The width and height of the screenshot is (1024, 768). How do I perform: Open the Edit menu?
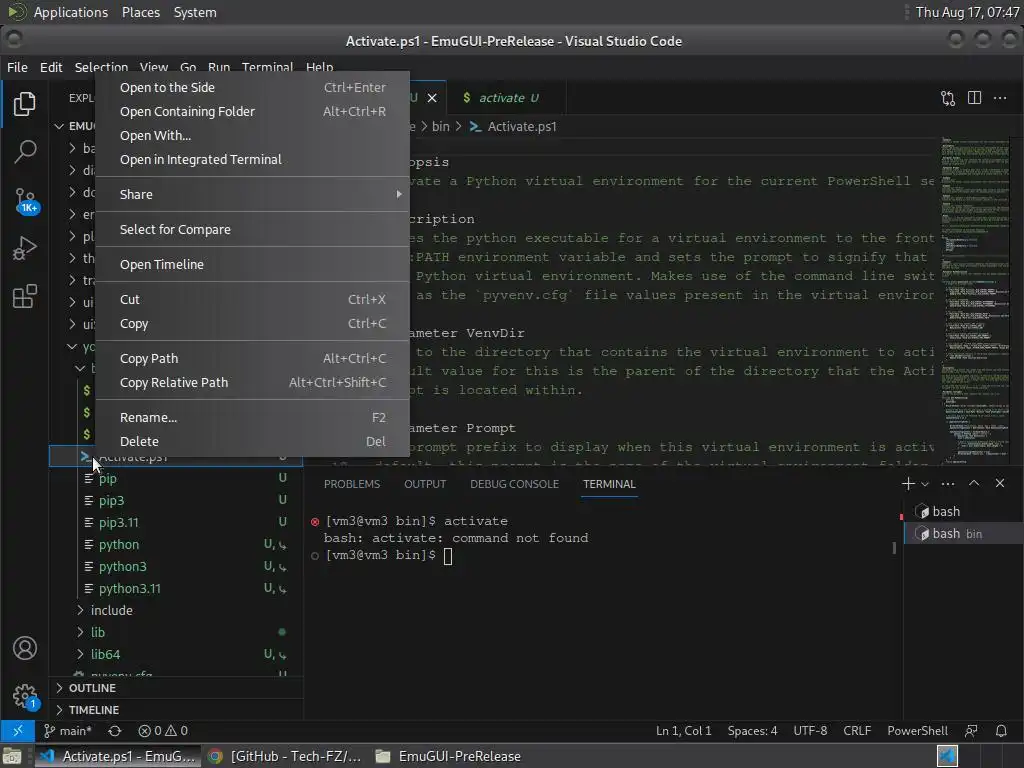(51, 67)
